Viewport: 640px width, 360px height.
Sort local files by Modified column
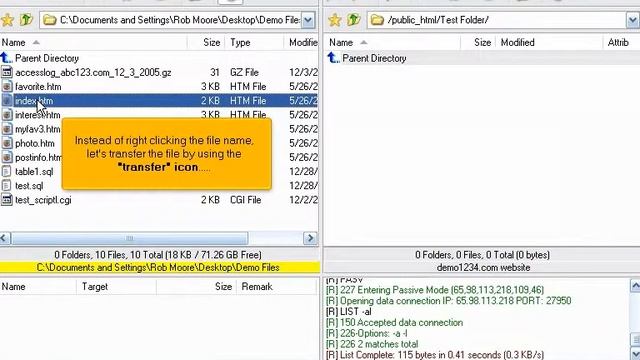coord(301,42)
